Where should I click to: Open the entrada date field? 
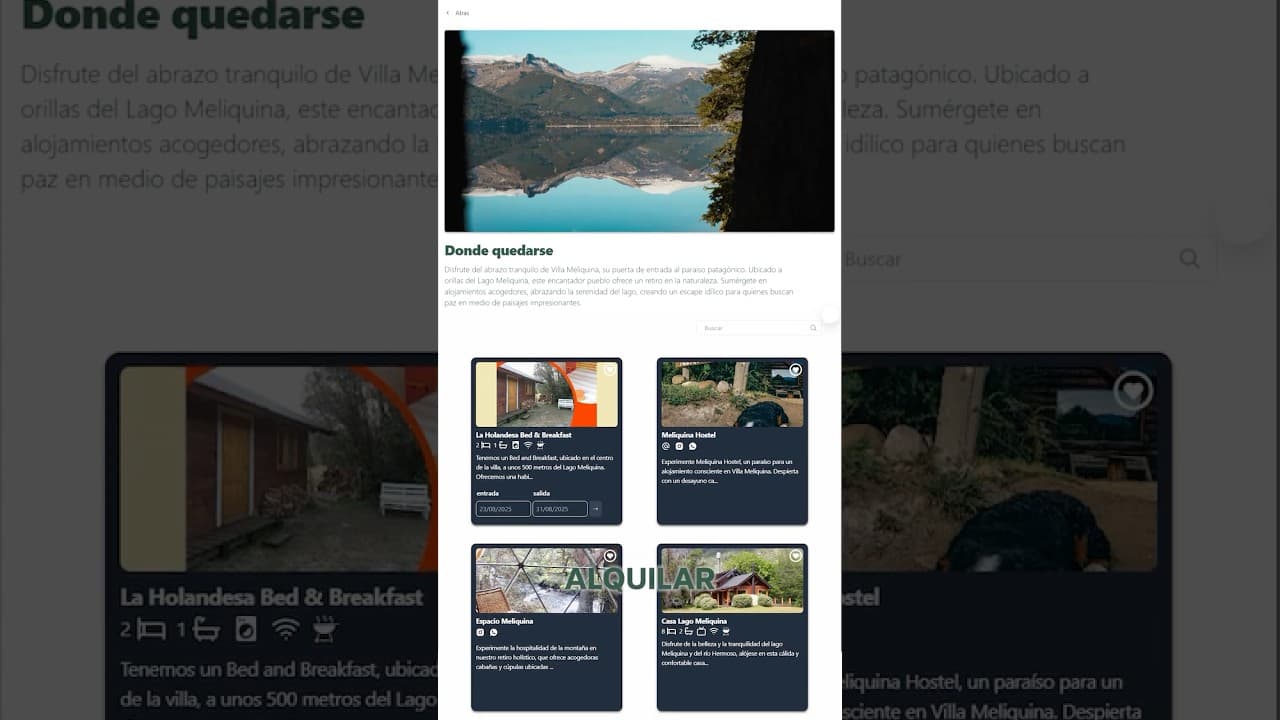click(503, 509)
